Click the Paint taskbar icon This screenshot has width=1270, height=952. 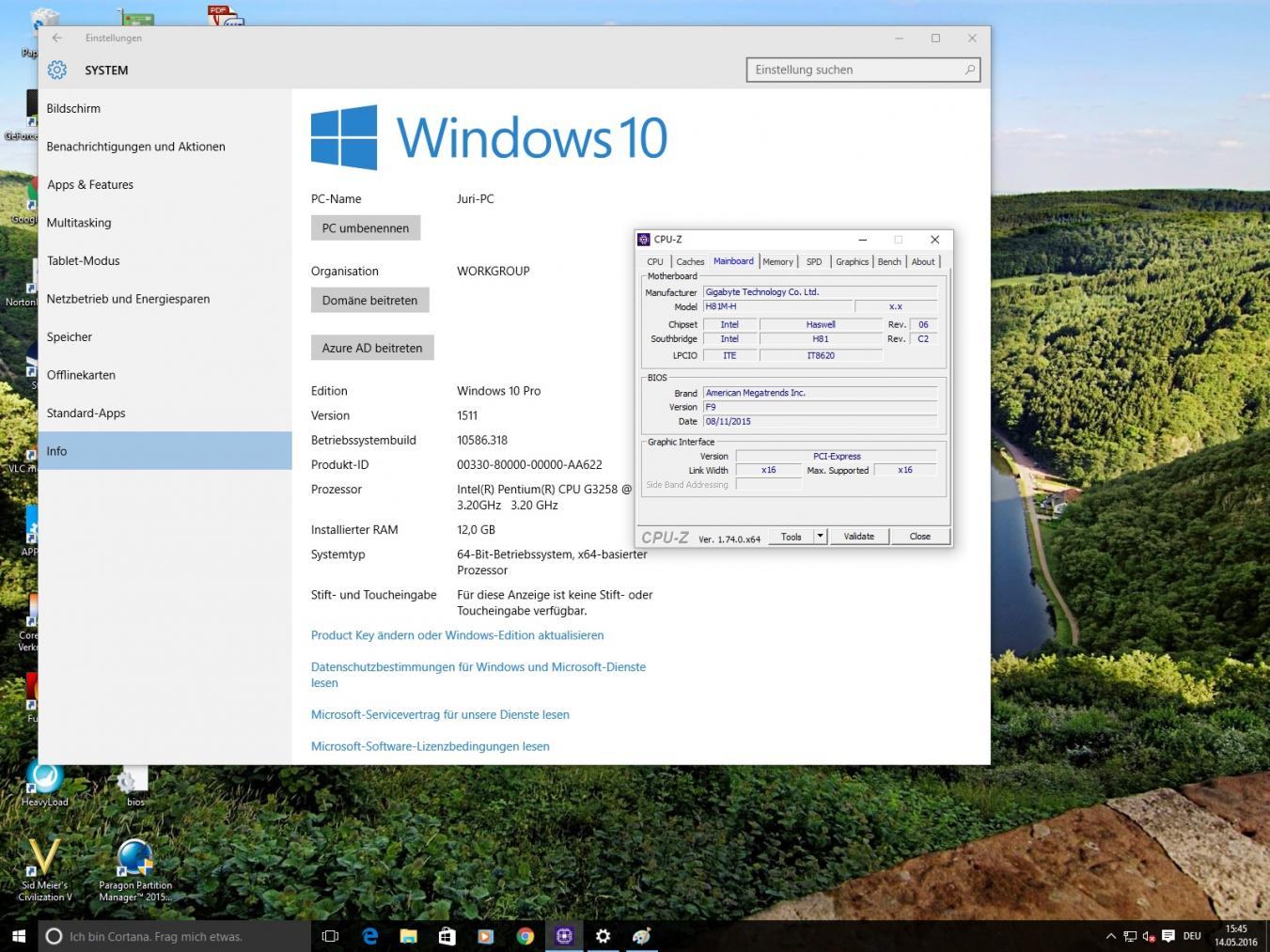coord(642,936)
